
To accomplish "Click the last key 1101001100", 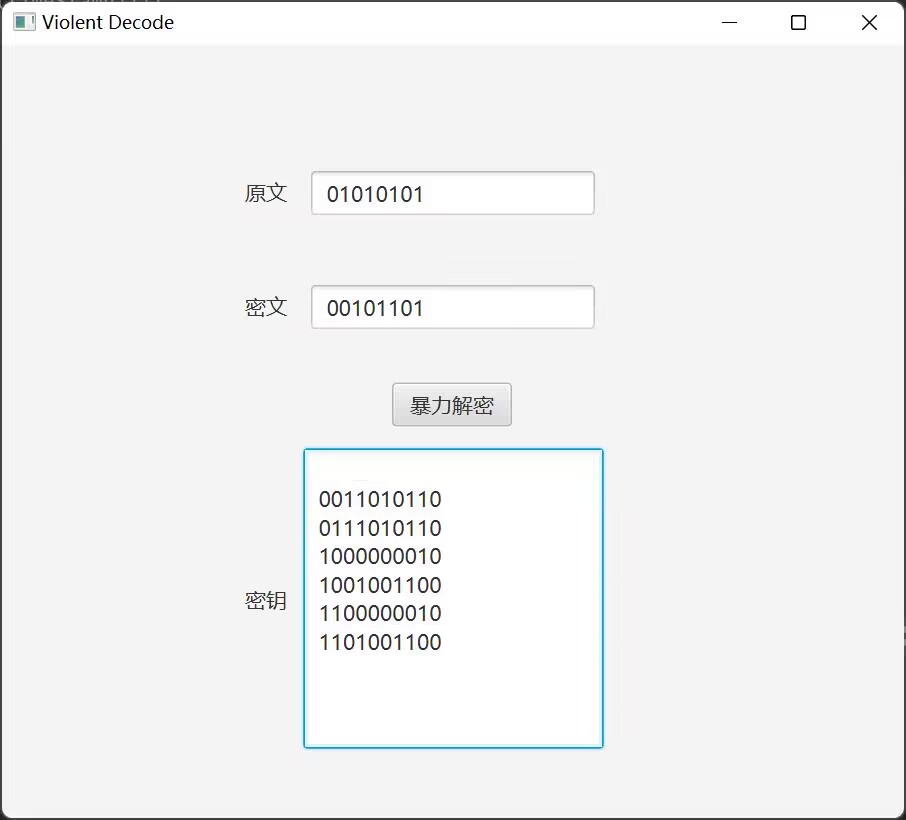I will (380, 642).
